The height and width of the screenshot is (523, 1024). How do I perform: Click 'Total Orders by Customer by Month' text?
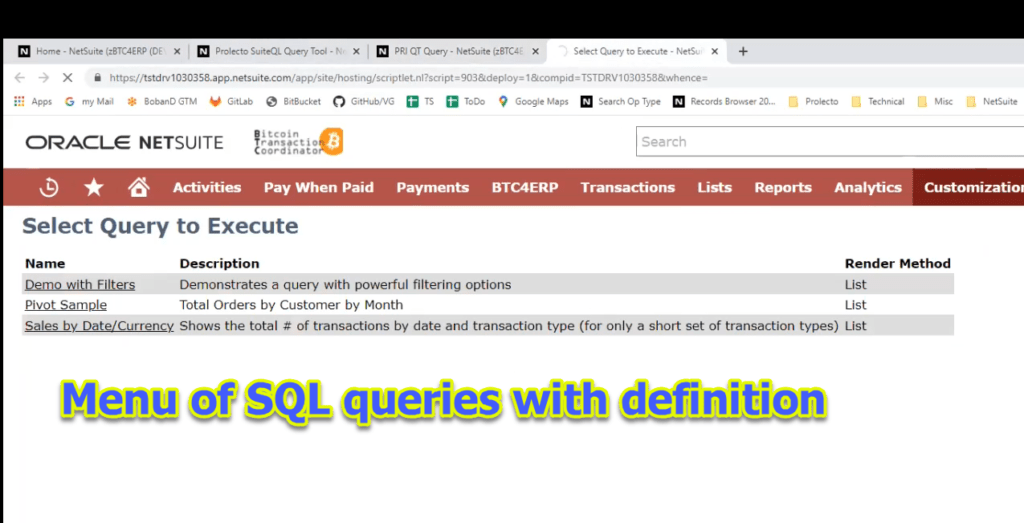click(291, 305)
